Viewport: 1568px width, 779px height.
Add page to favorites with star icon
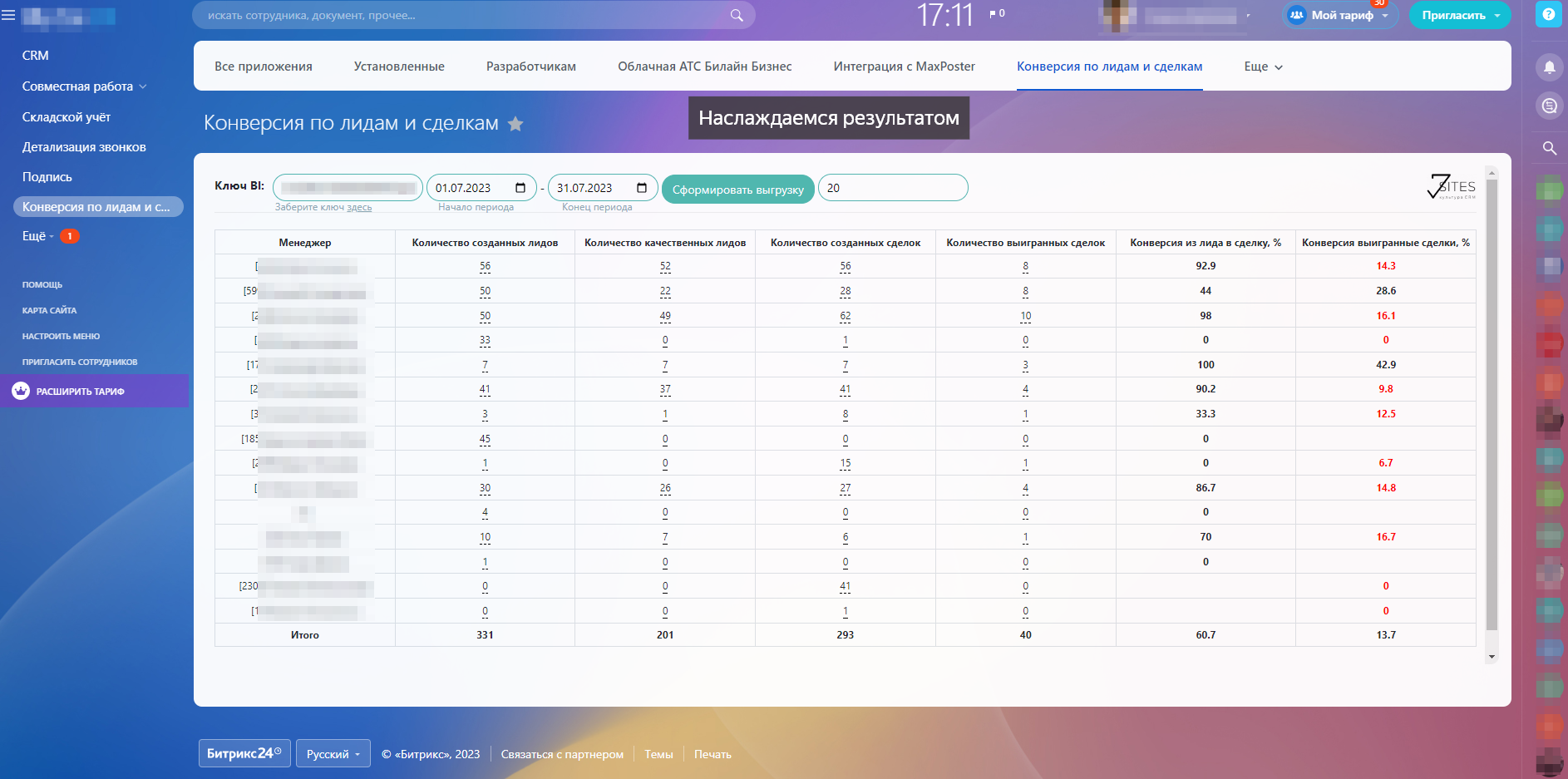[515, 124]
